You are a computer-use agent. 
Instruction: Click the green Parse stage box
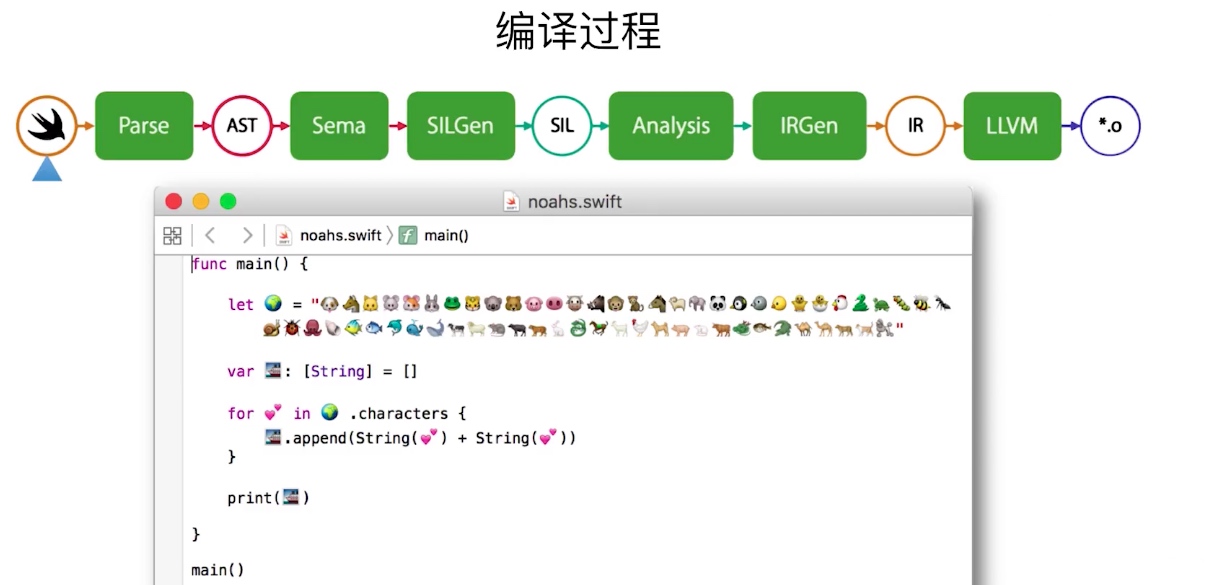coord(144,126)
